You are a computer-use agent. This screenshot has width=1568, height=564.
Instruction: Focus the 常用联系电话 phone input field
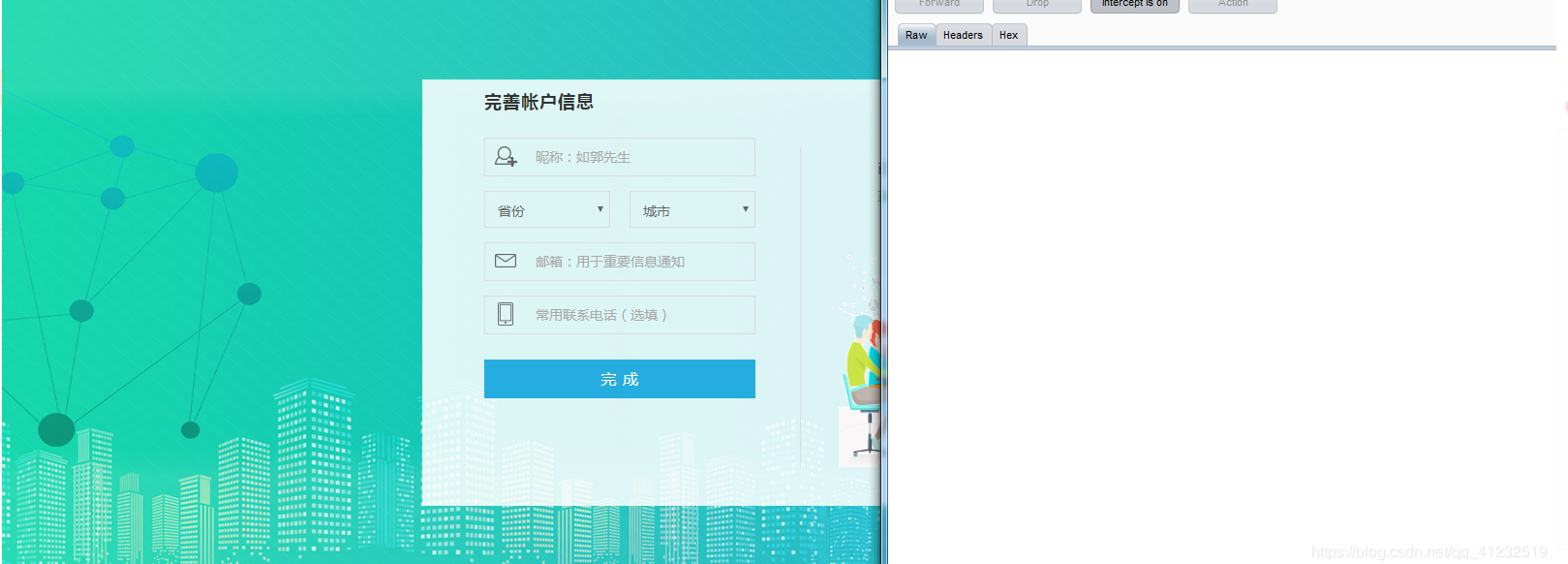click(x=620, y=315)
